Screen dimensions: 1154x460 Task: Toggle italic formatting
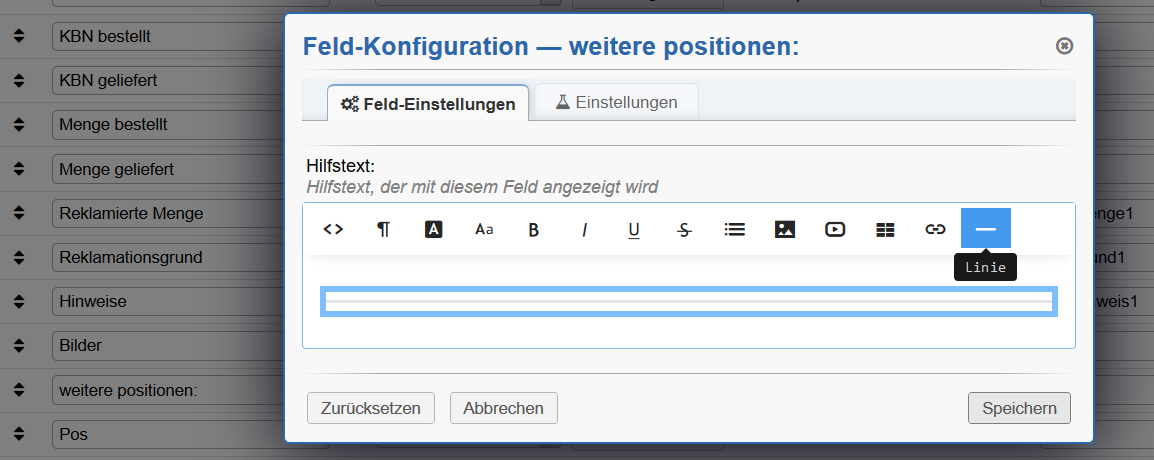[584, 229]
